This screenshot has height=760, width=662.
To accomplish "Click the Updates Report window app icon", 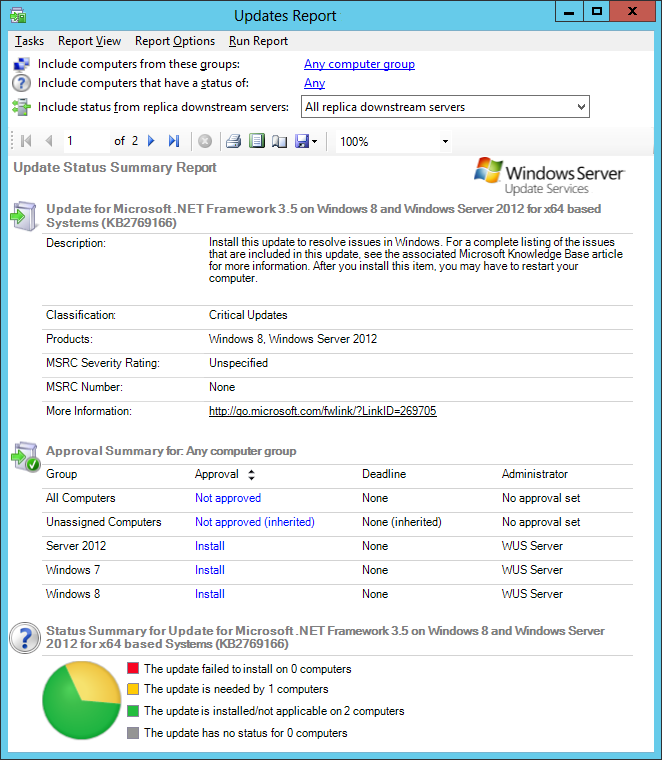I will 18,16.
